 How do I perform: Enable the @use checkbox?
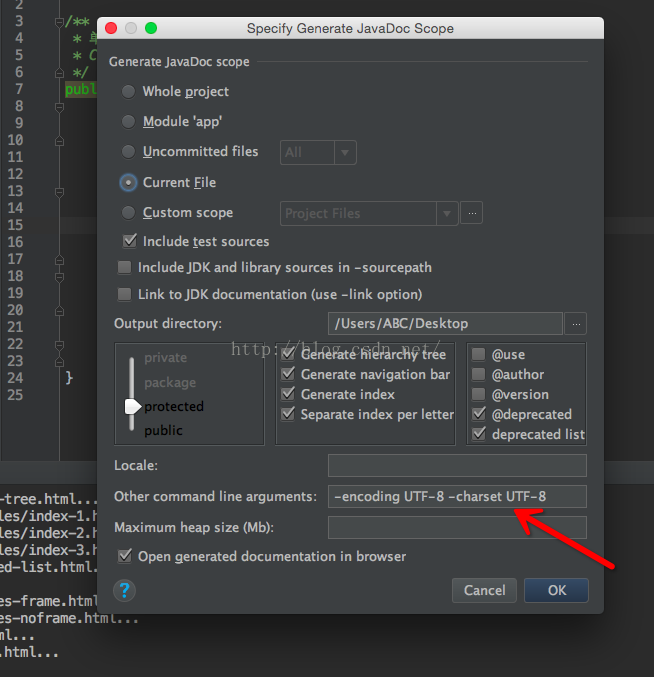tap(478, 354)
